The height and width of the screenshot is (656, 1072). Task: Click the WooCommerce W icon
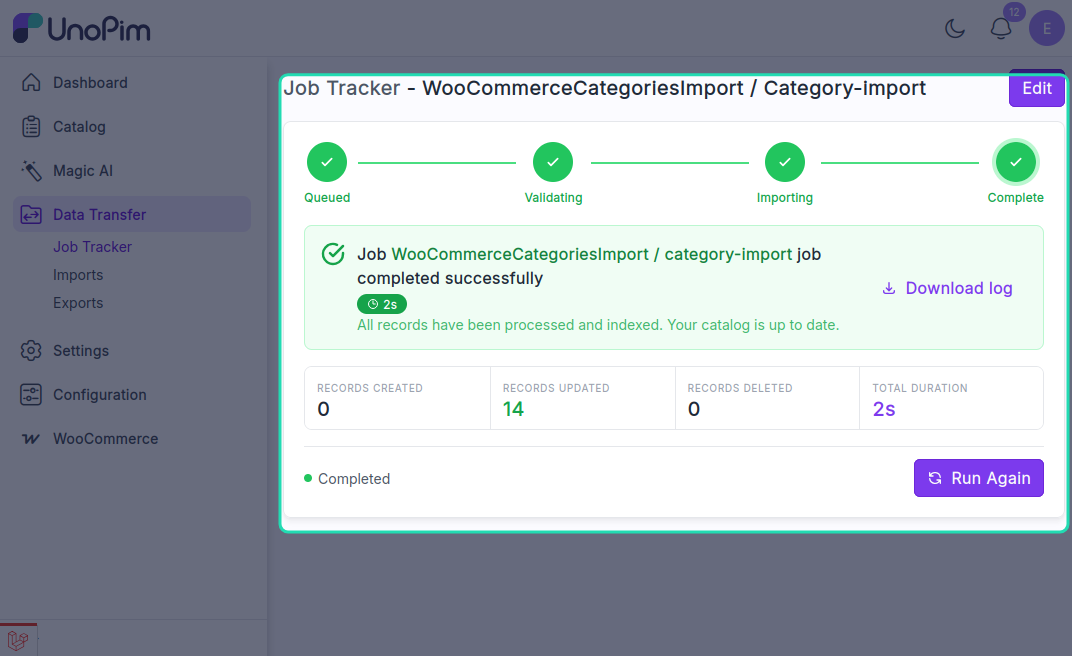click(31, 439)
